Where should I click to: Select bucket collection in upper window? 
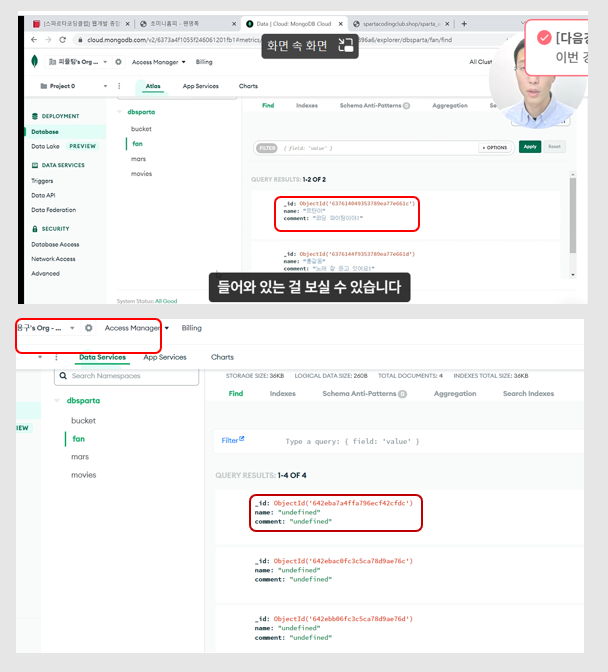click(141, 129)
